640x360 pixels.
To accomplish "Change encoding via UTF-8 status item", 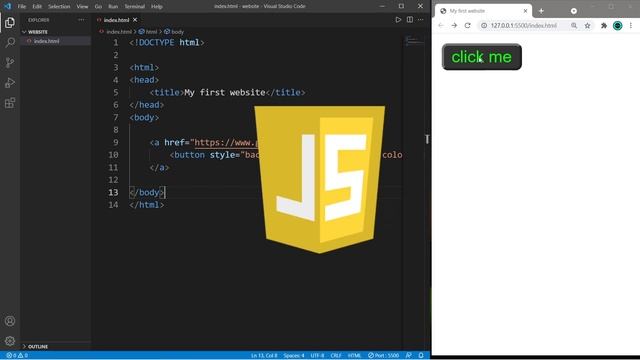I will (317, 355).
